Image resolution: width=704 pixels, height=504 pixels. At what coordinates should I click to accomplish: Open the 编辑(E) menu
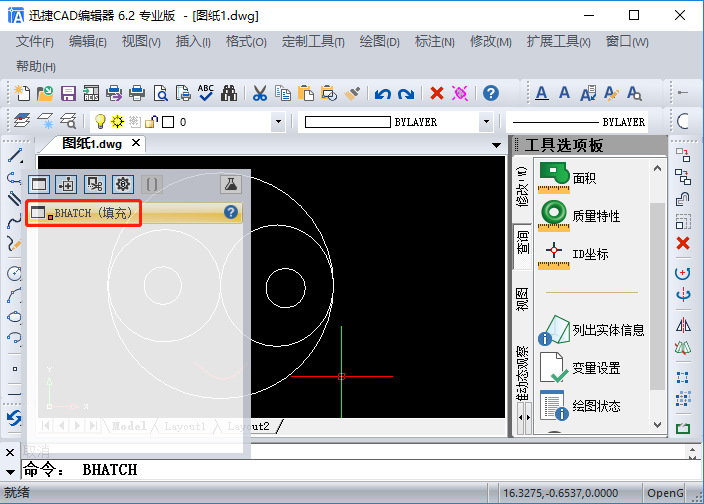click(x=88, y=42)
